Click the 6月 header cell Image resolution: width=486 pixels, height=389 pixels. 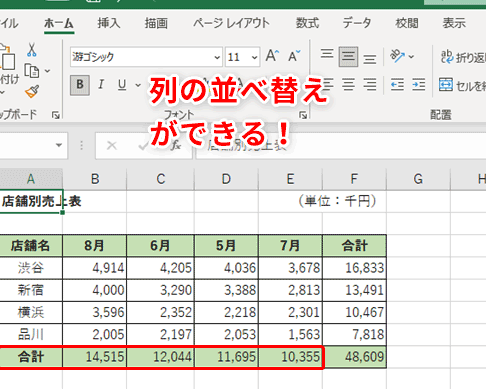click(160, 246)
